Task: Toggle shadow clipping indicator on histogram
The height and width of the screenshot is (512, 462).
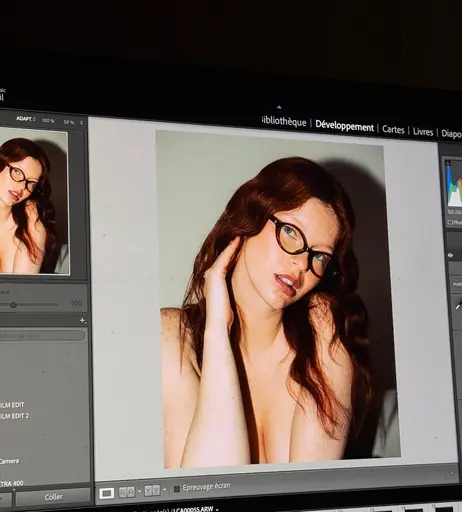Action: [448, 164]
